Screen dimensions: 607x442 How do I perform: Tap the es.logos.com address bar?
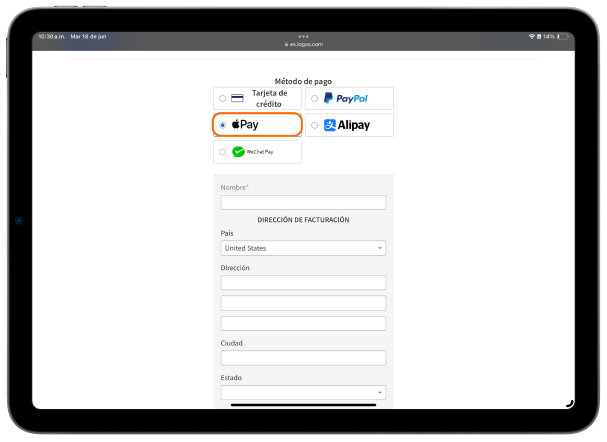pyautogui.click(x=304, y=44)
